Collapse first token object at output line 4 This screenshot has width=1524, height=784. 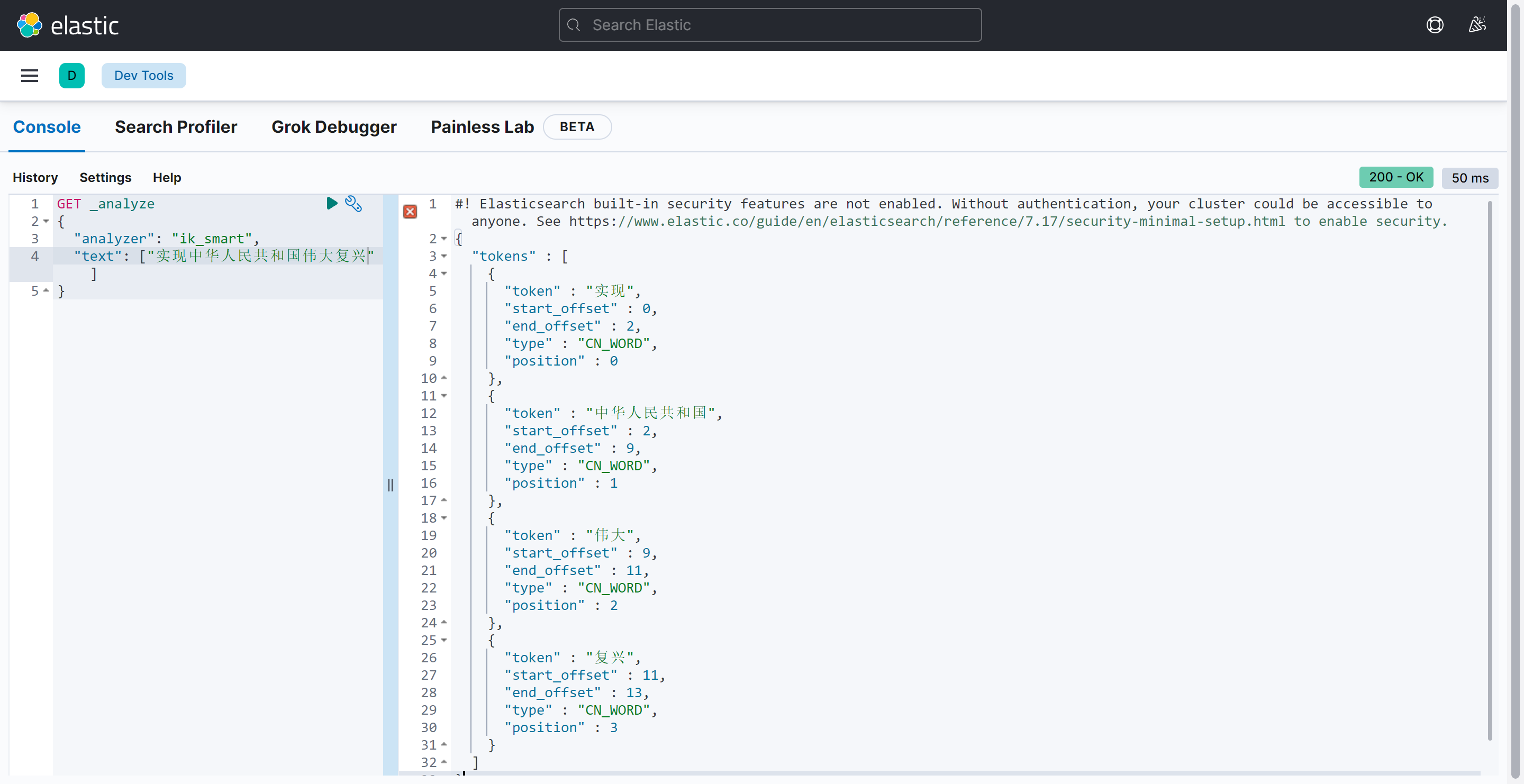click(x=444, y=274)
